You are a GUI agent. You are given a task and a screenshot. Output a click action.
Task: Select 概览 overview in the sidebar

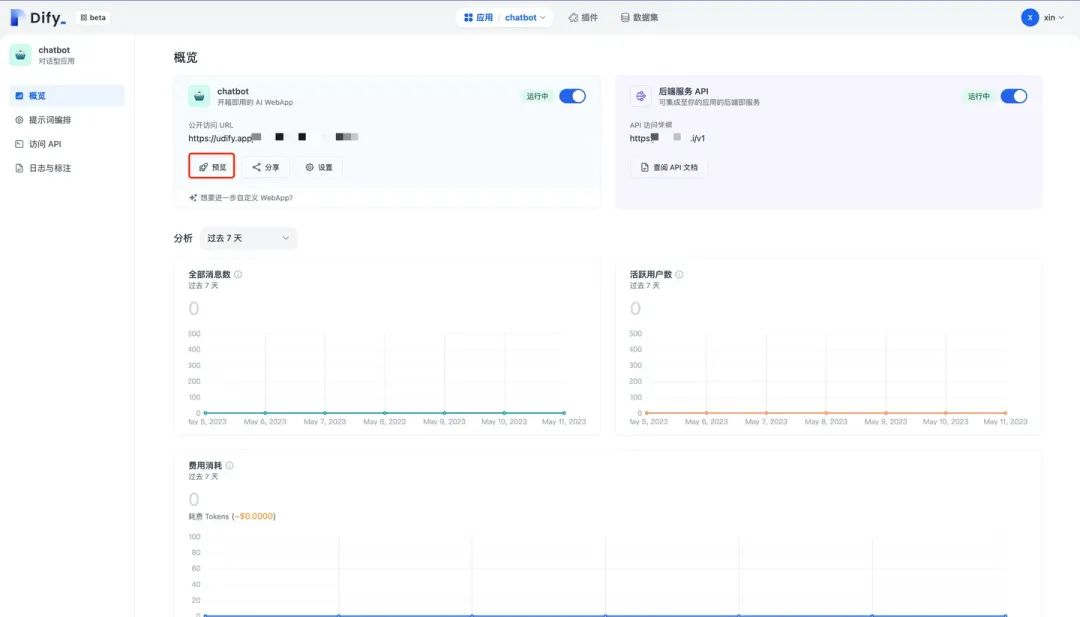tap(67, 96)
